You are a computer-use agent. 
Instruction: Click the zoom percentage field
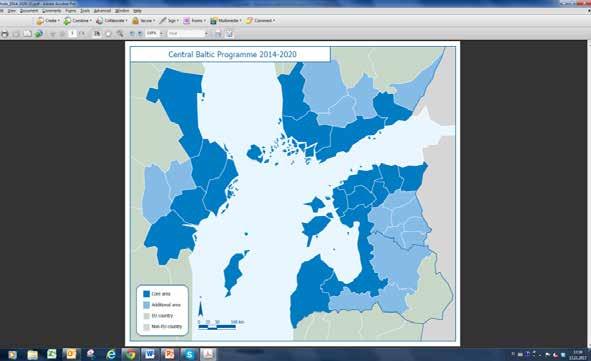tap(152, 34)
